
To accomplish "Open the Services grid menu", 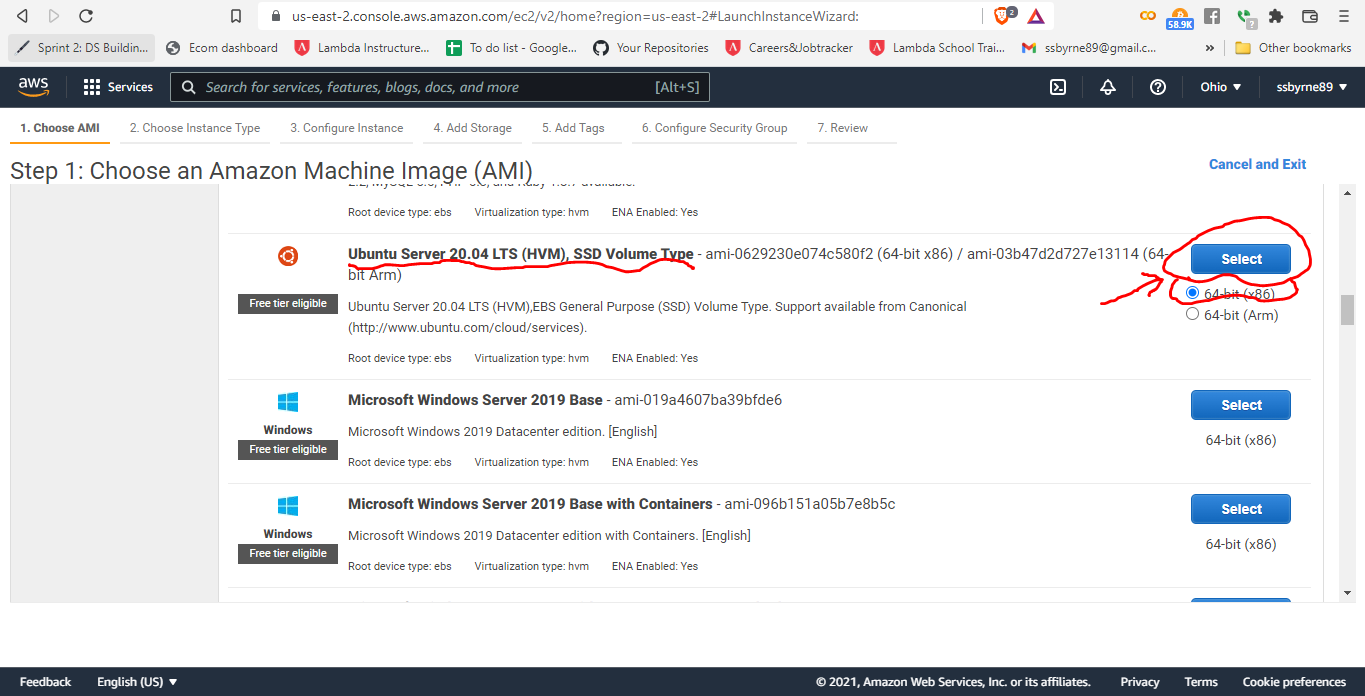I will 118,87.
